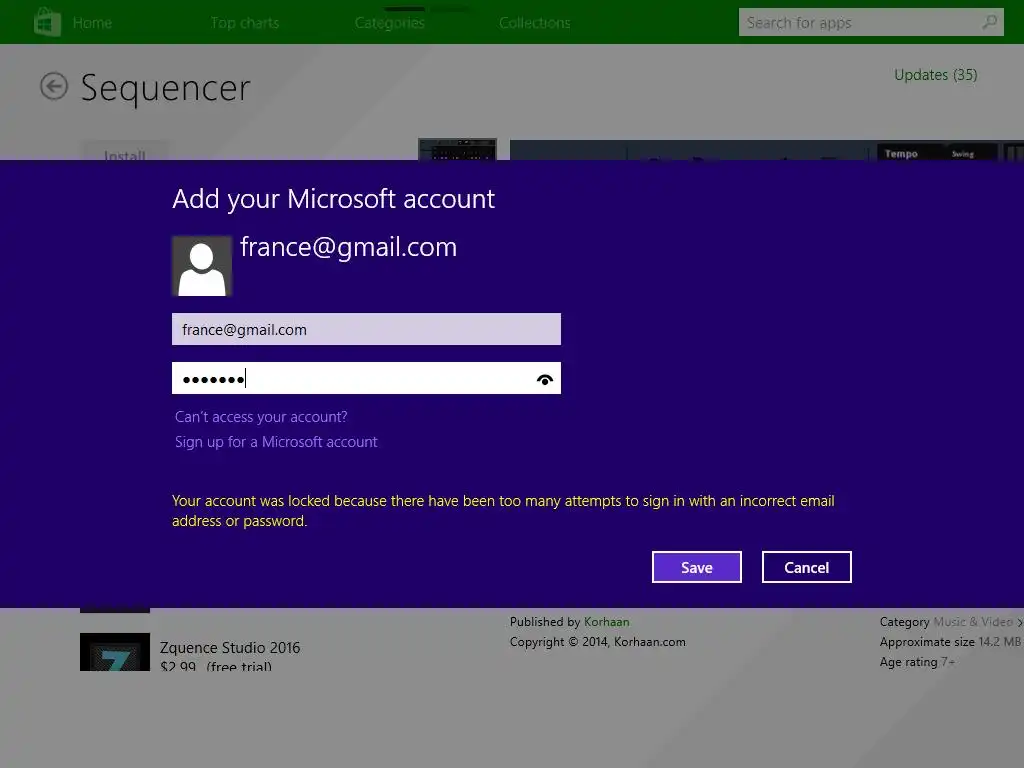Open the Collections tab

coord(535,23)
